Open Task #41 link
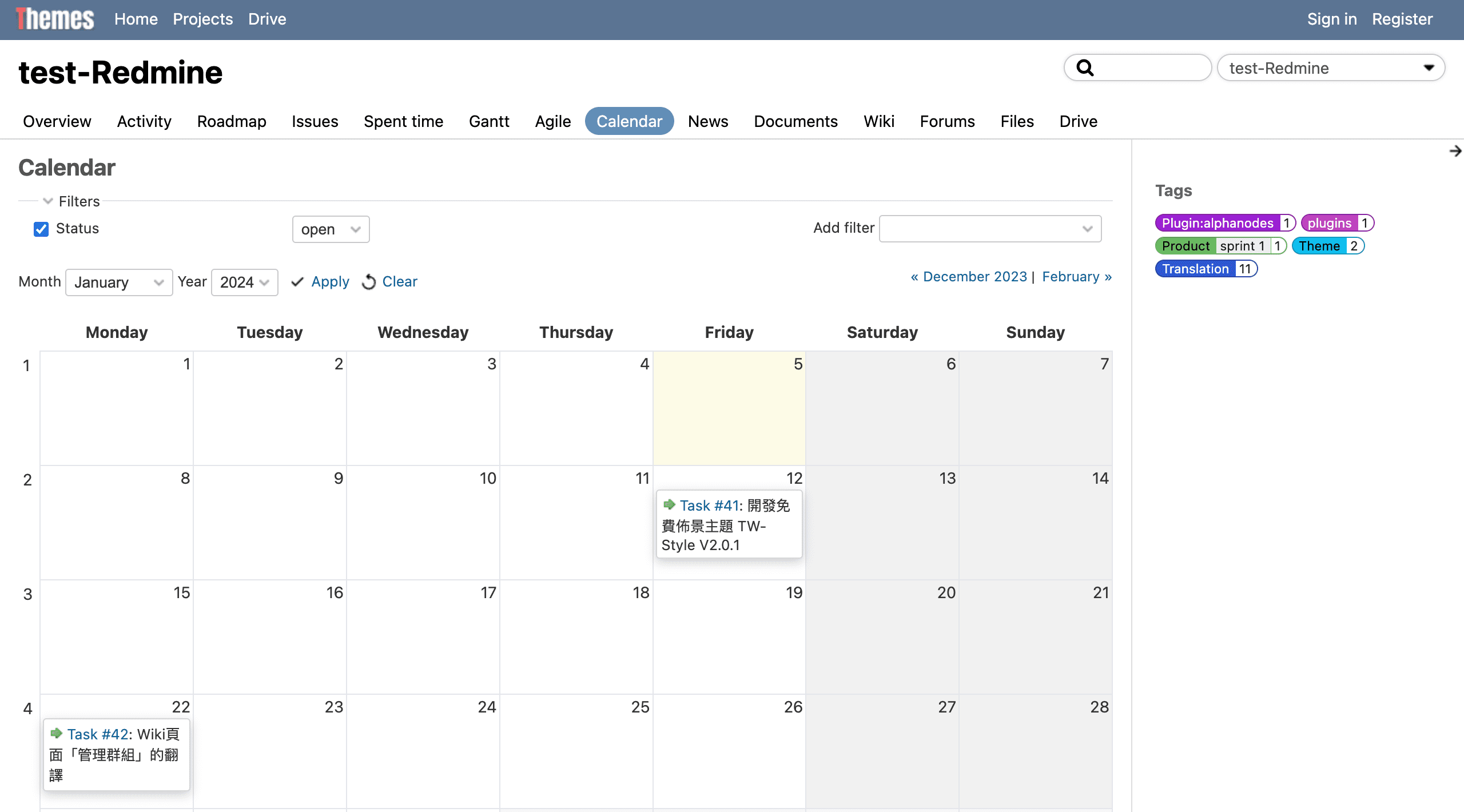Screen dimensions: 1464x812 709,505
